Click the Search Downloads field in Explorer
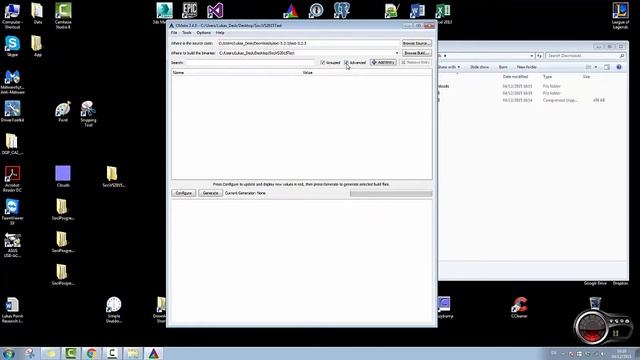The height and width of the screenshot is (360, 640). click(585, 56)
